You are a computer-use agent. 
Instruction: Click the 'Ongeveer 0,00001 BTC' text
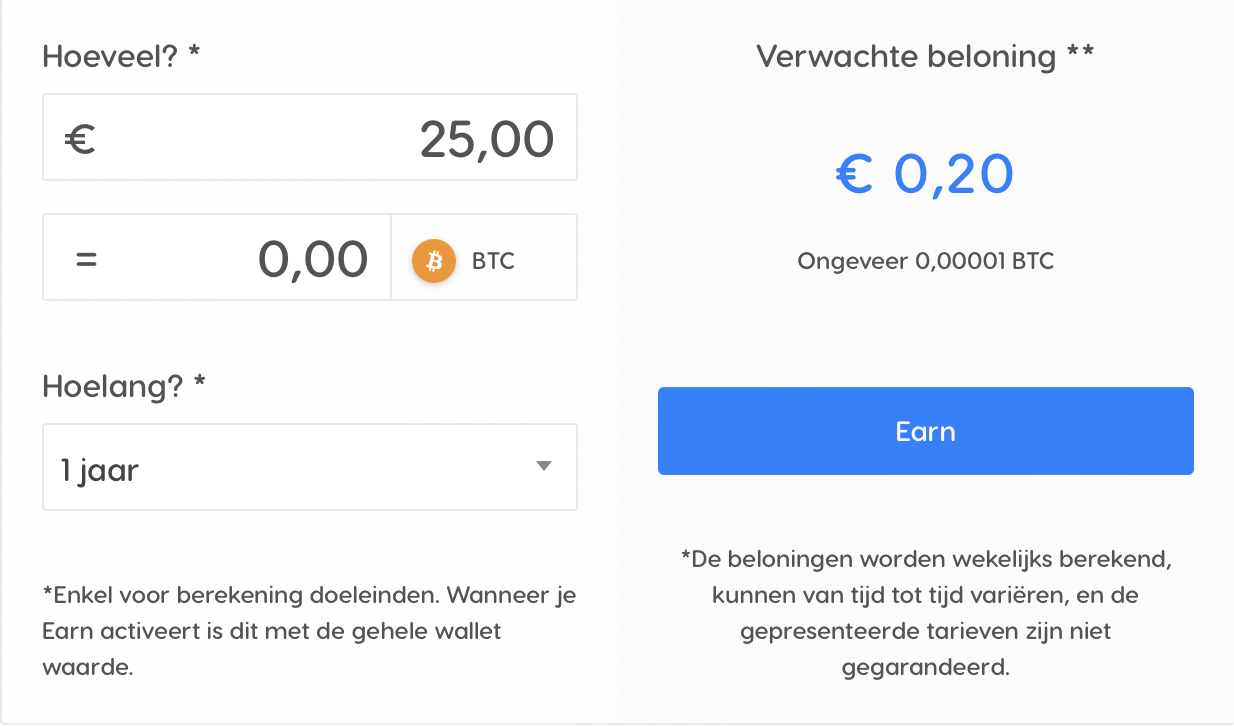click(x=926, y=262)
